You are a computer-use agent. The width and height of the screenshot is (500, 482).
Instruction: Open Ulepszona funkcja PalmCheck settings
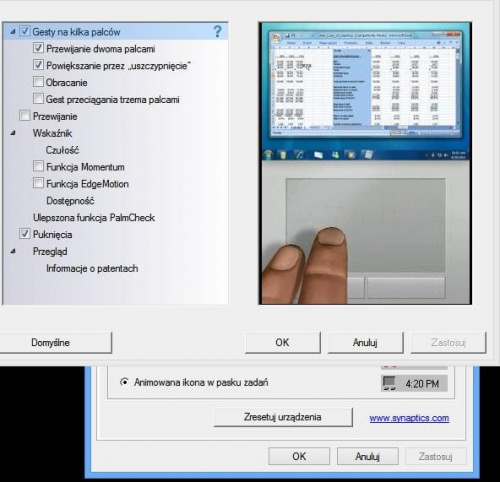pyautogui.click(x=94, y=218)
